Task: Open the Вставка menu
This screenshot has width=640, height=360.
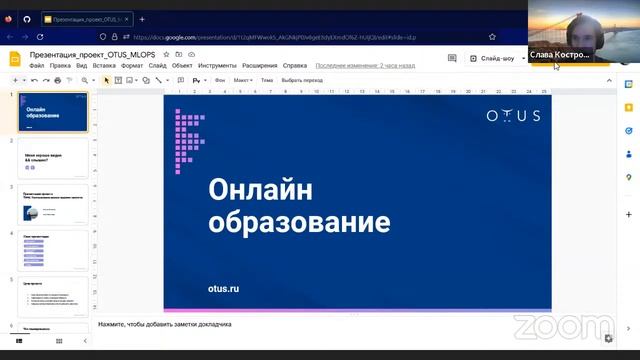Action: click(x=104, y=65)
